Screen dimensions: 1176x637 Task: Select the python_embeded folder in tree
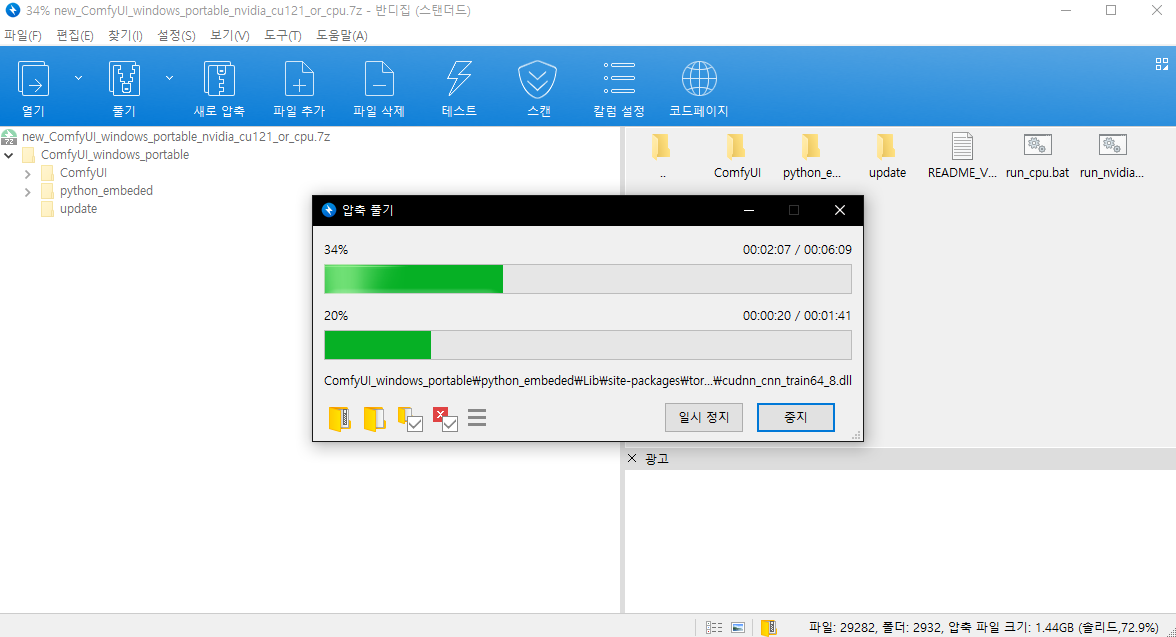(106, 191)
